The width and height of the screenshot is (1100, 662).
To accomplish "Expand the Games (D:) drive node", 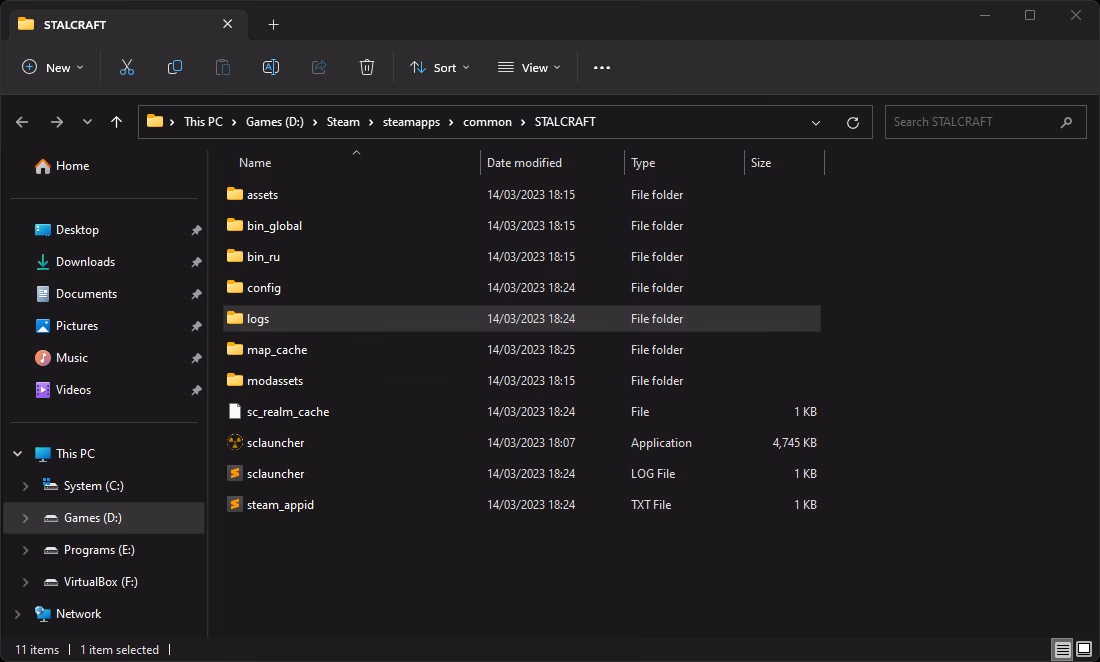I will pos(26,518).
